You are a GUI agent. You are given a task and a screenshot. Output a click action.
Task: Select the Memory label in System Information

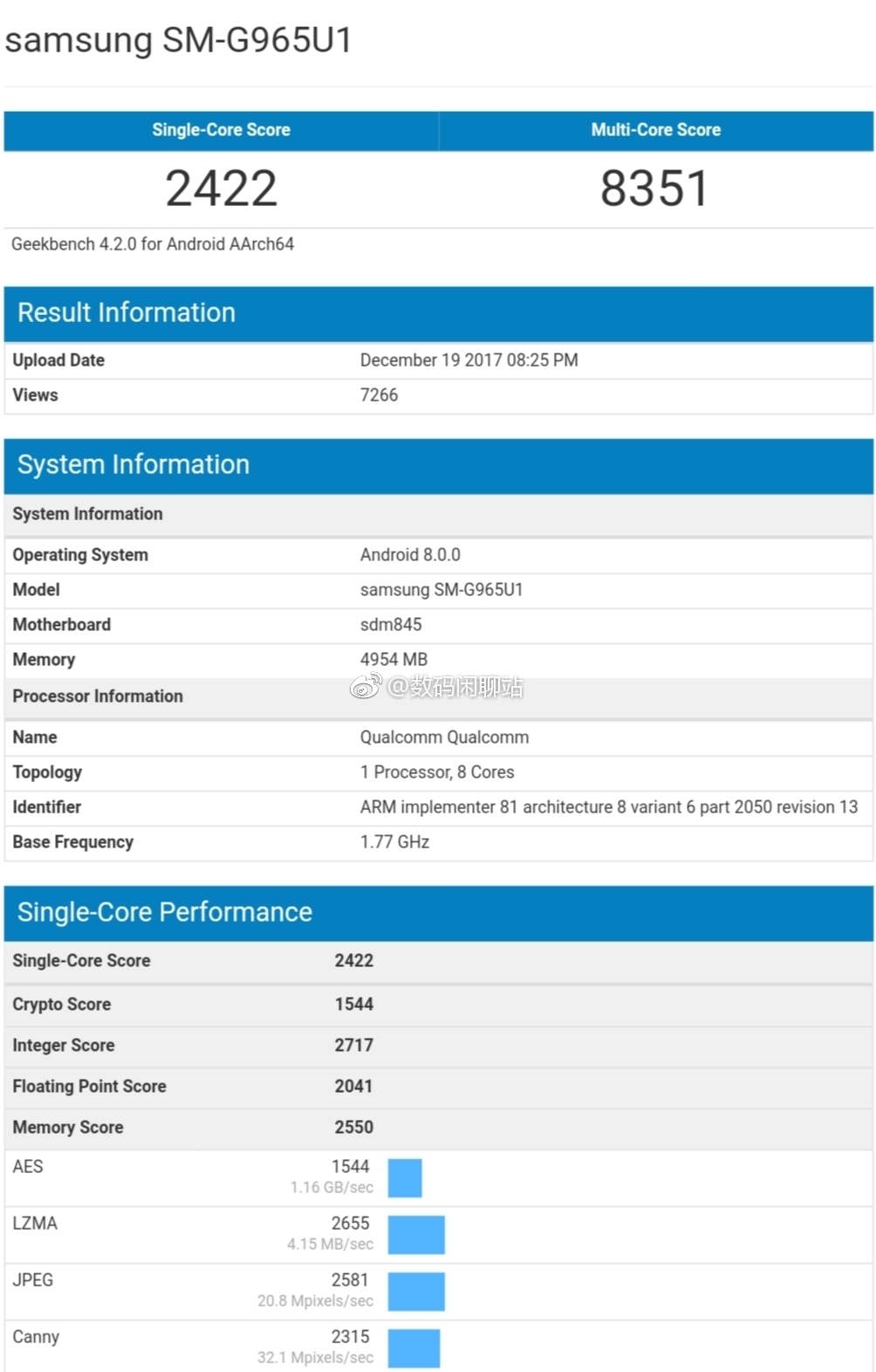pyautogui.click(x=44, y=660)
